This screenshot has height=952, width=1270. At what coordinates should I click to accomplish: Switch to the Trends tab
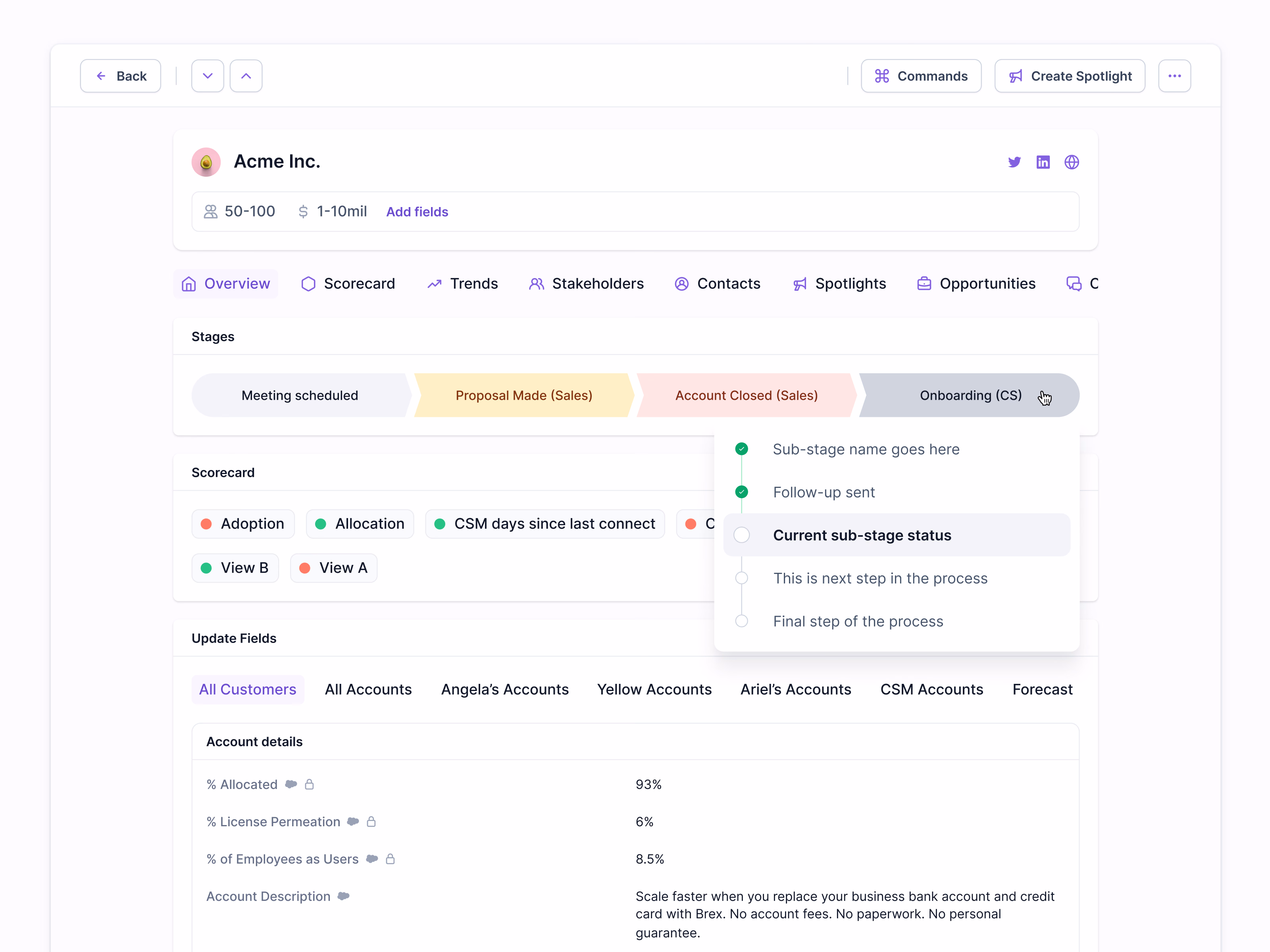tap(463, 284)
